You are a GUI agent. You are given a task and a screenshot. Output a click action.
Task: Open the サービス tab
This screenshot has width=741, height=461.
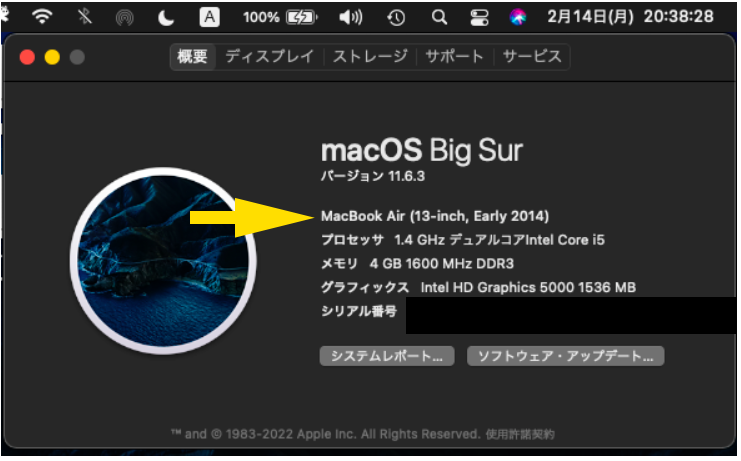(x=532, y=57)
